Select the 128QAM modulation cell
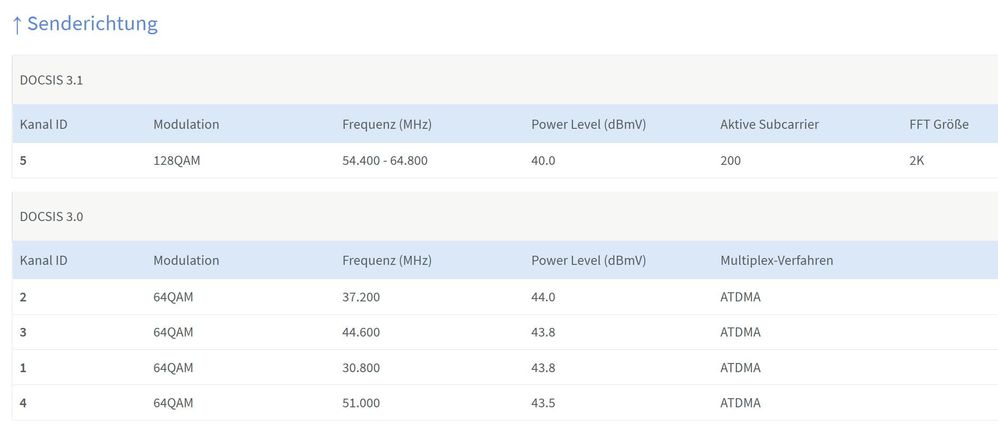 [x=176, y=160]
